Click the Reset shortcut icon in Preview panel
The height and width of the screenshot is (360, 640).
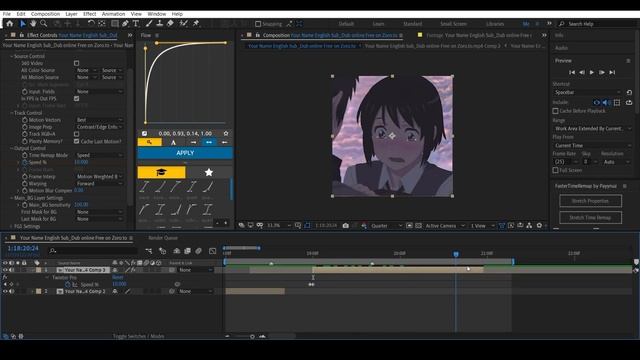point(629,92)
